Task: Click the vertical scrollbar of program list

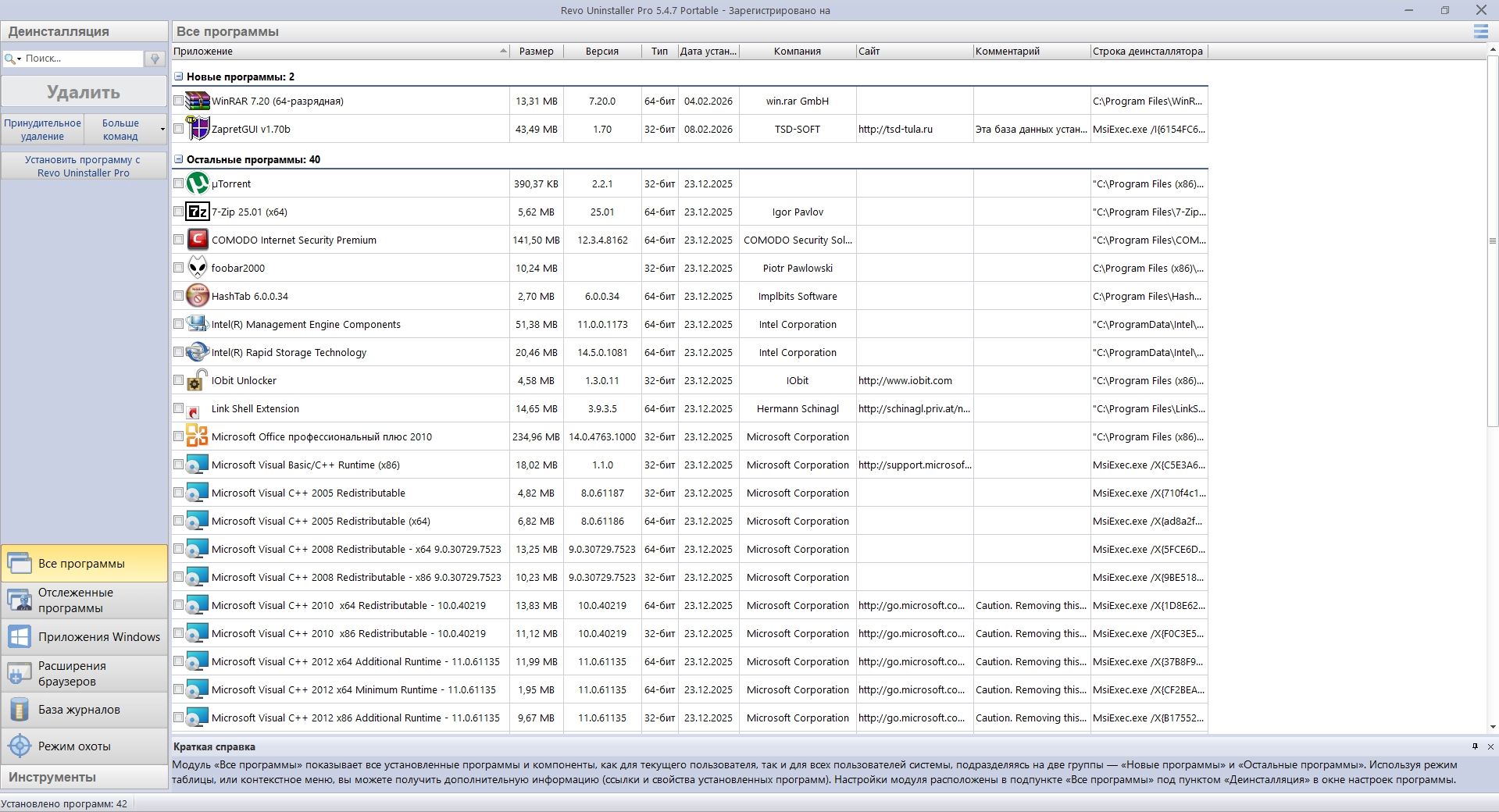Action: coord(1493,312)
